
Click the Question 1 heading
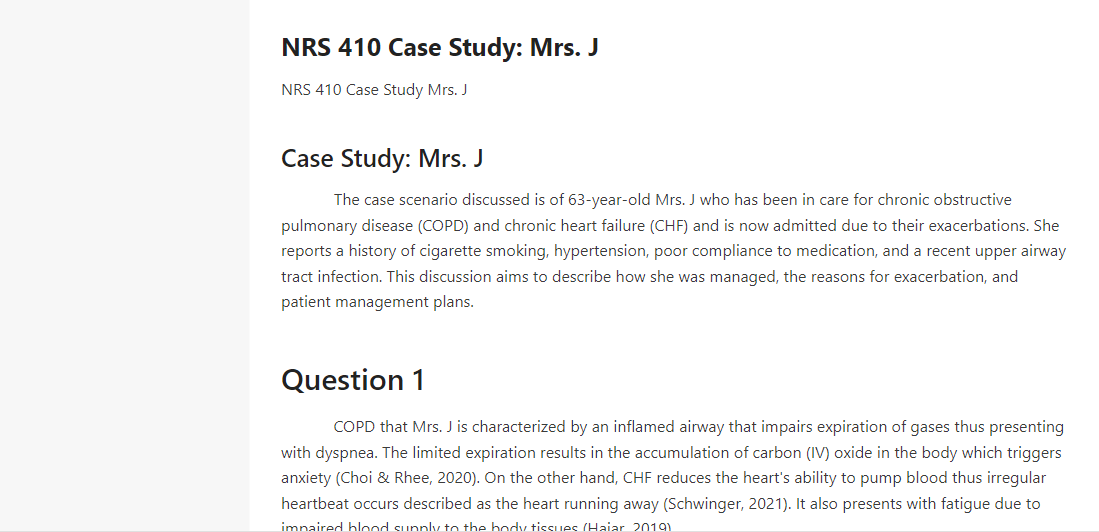point(353,380)
